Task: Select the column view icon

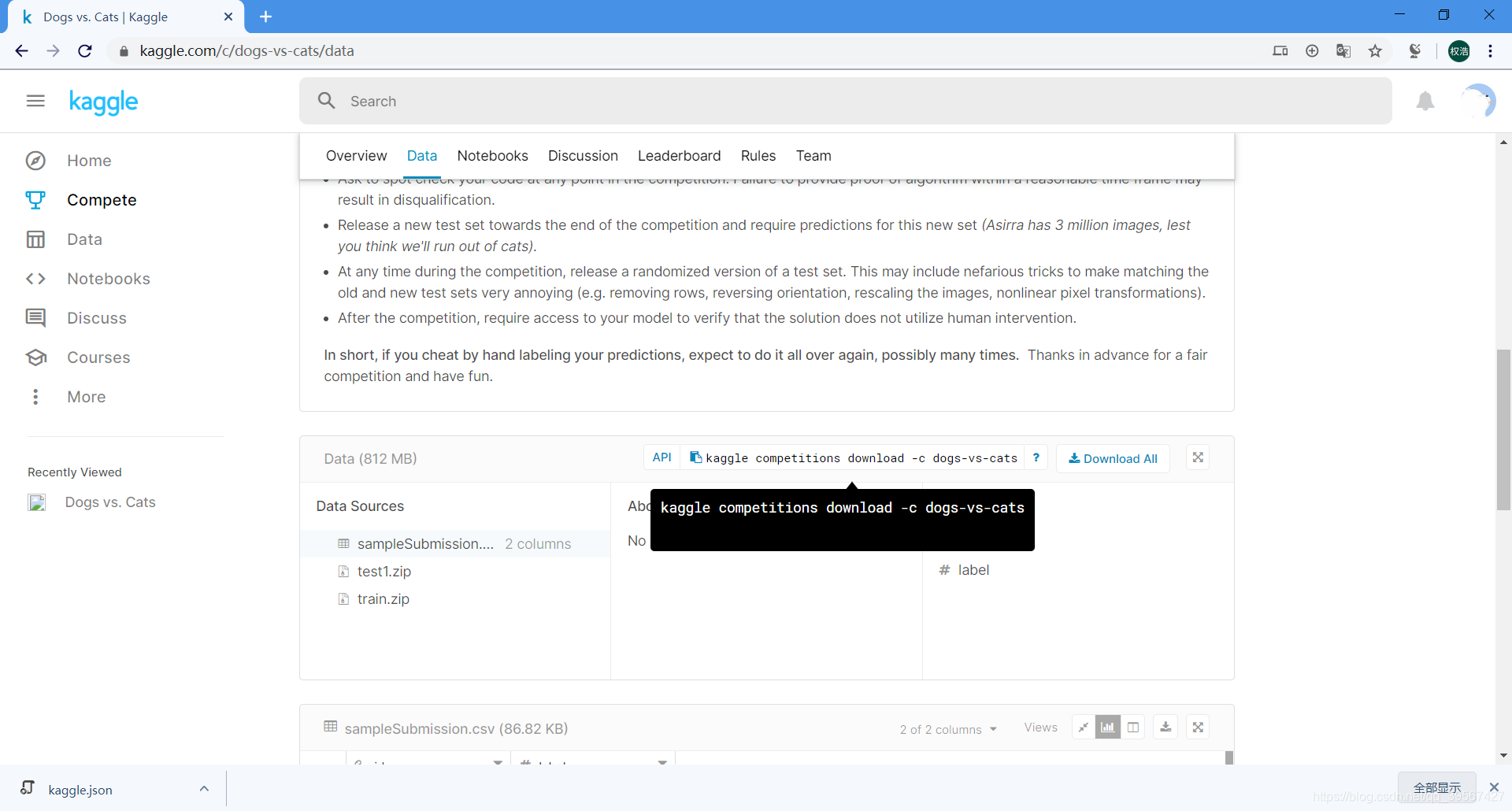Action: [1133, 728]
